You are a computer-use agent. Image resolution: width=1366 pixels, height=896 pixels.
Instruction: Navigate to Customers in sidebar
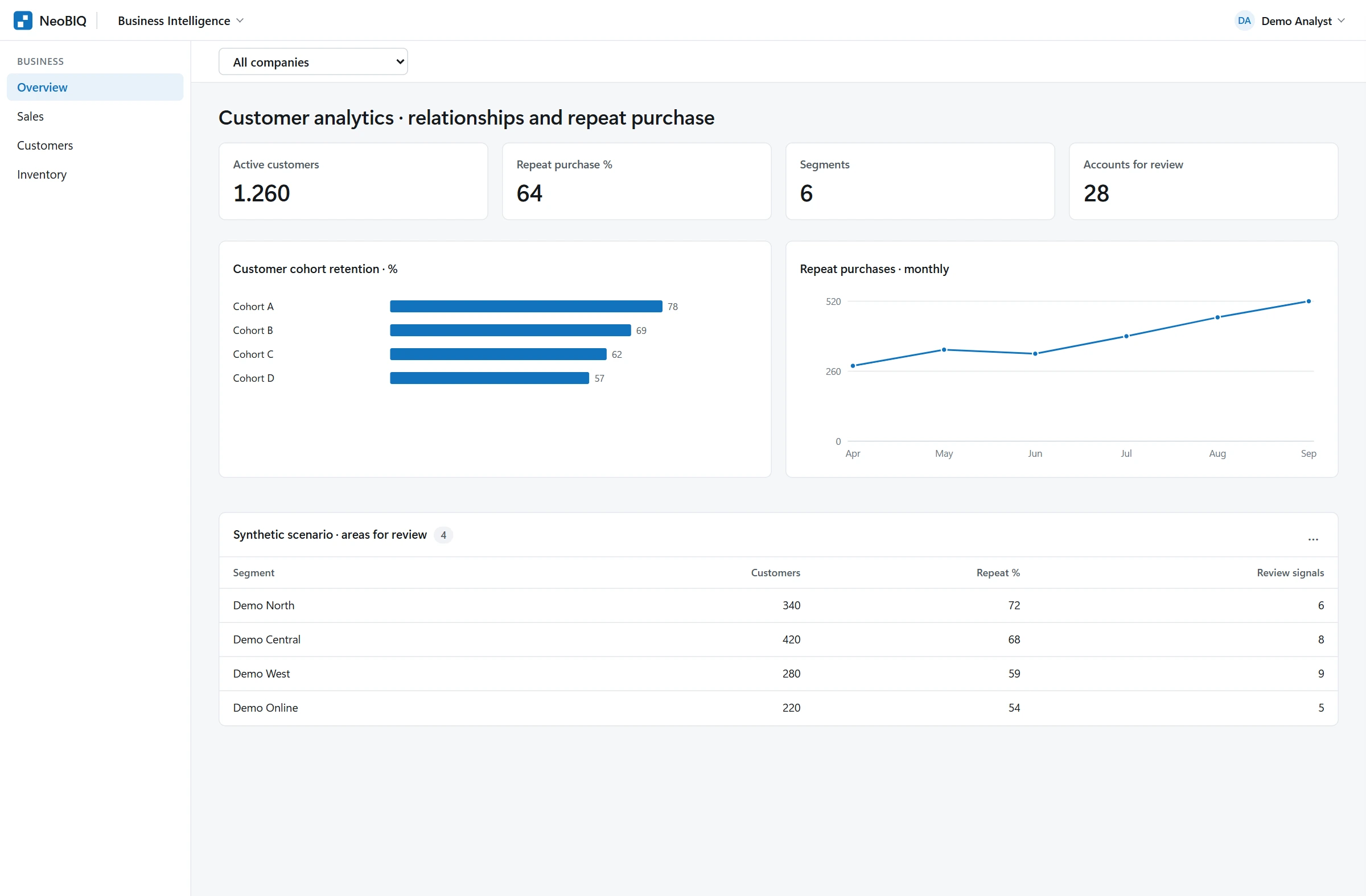pyautogui.click(x=95, y=146)
